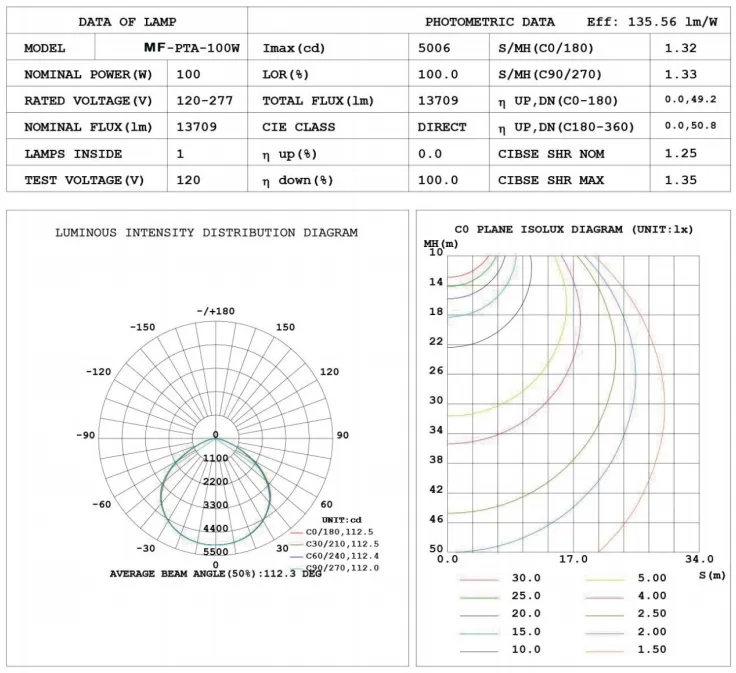Select the 2.50 lux legend value

click(x=652, y=613)
